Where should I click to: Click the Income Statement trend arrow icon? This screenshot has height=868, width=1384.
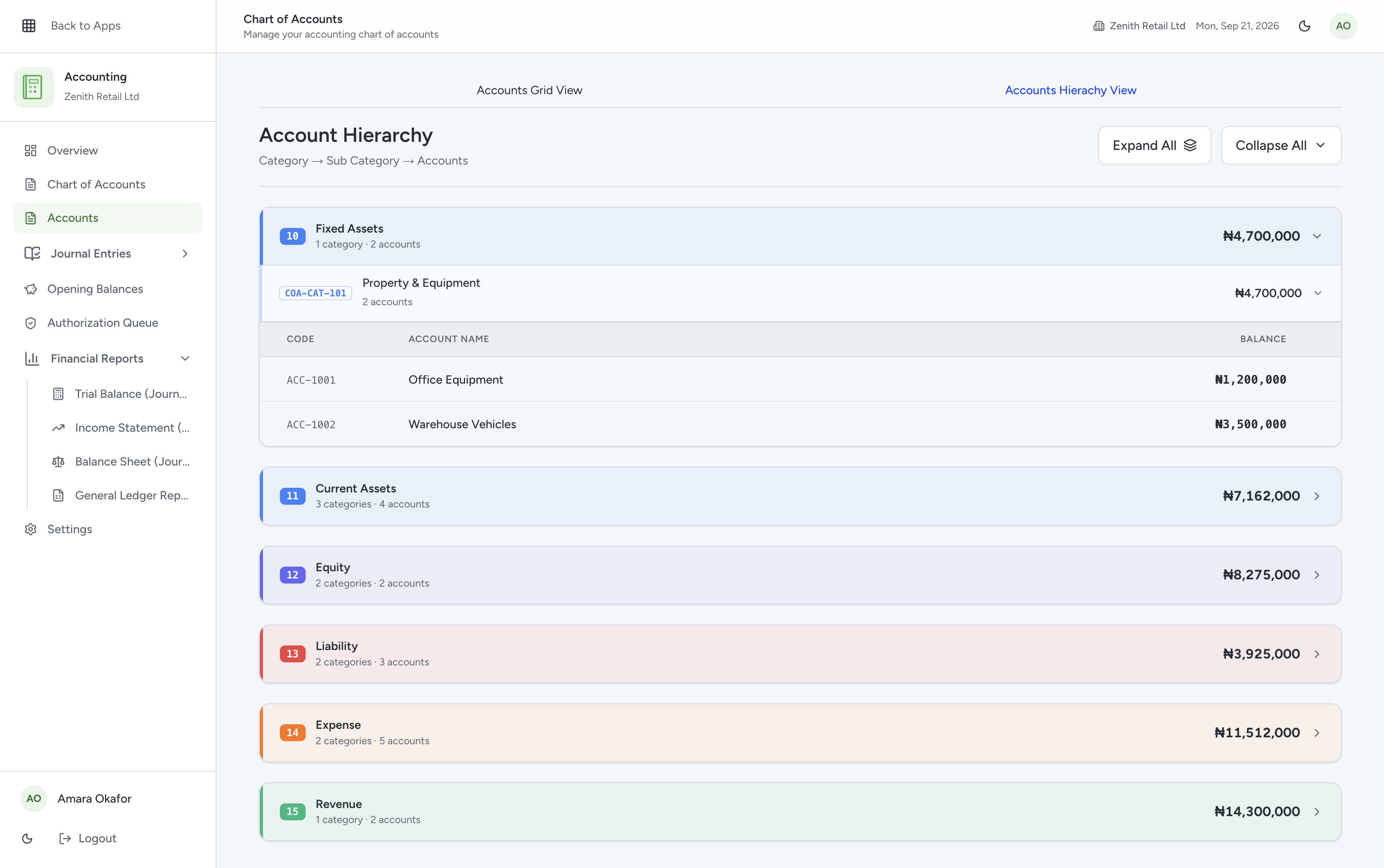pyautogui.click(x=58, y=428)
